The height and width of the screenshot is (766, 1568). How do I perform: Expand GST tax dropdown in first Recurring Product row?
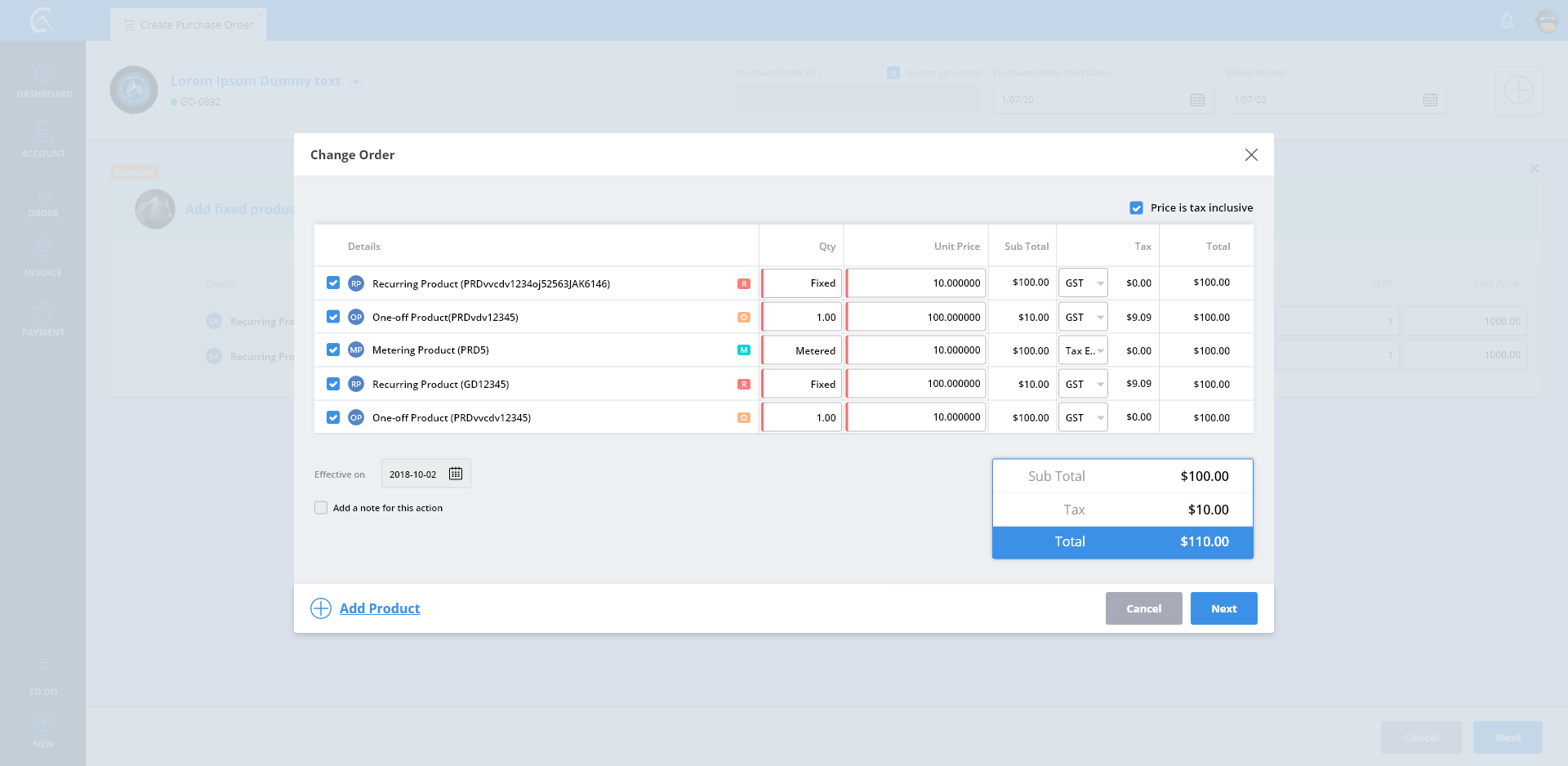coord(1083,283)
